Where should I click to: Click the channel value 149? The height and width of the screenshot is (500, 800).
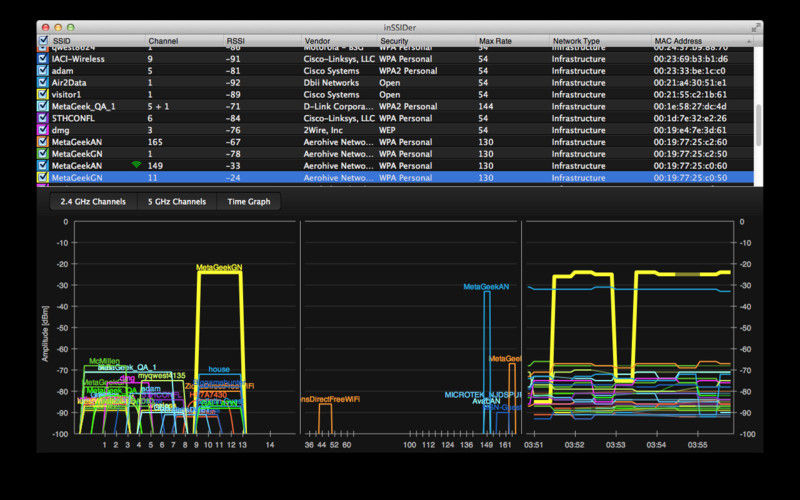155,166
